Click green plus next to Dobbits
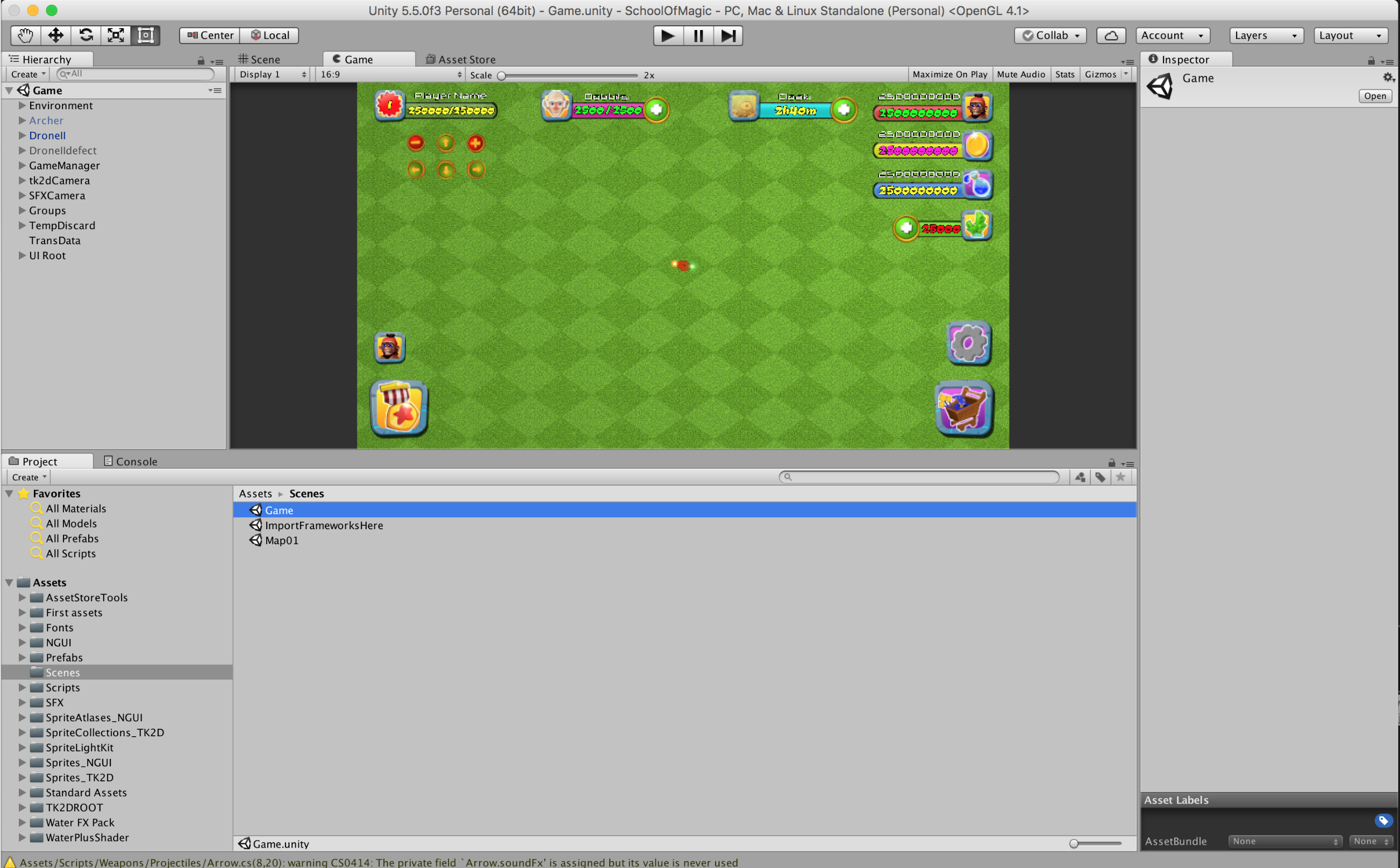 point(656,109)
